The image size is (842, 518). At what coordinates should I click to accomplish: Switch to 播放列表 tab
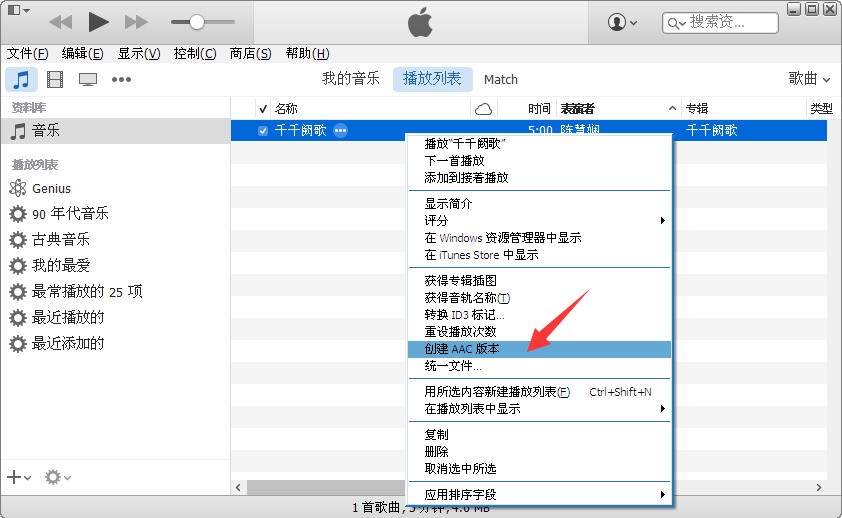pos(432,79)
